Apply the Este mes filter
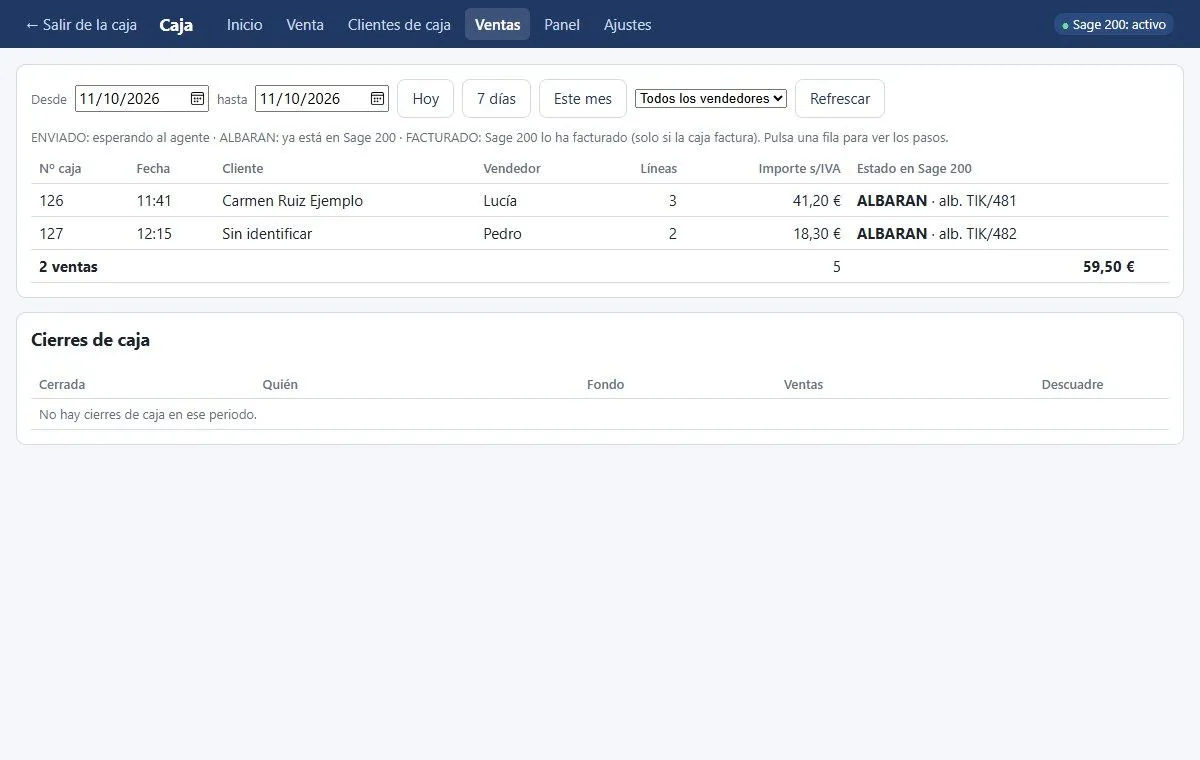The image size is (1200, 760). 583,98
